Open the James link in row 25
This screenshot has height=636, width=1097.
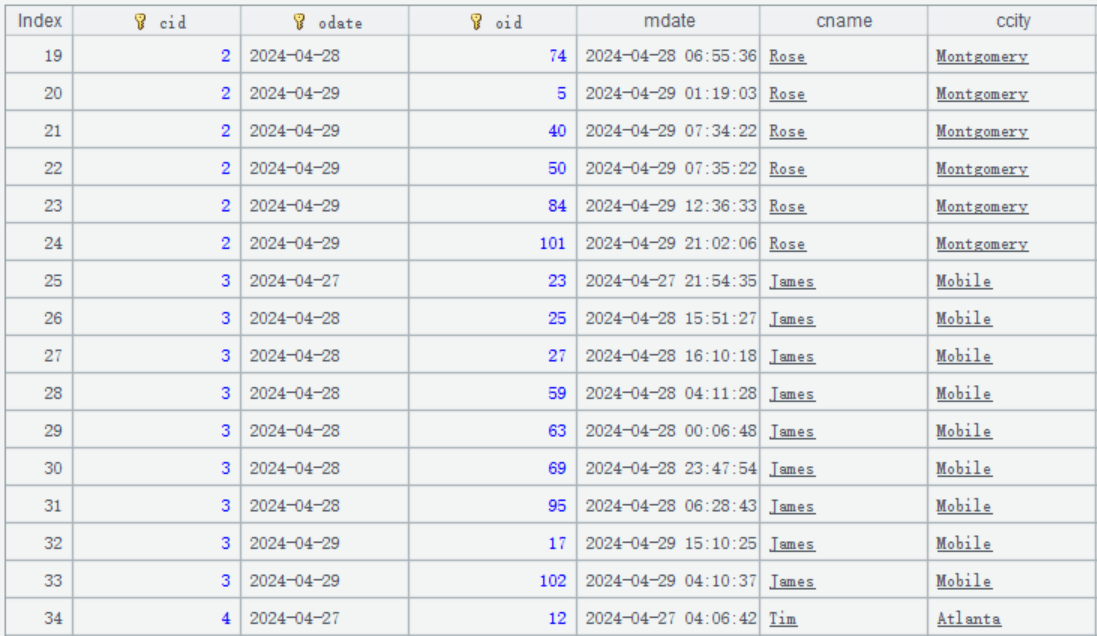pyautogui.click(x=792, y=281)
